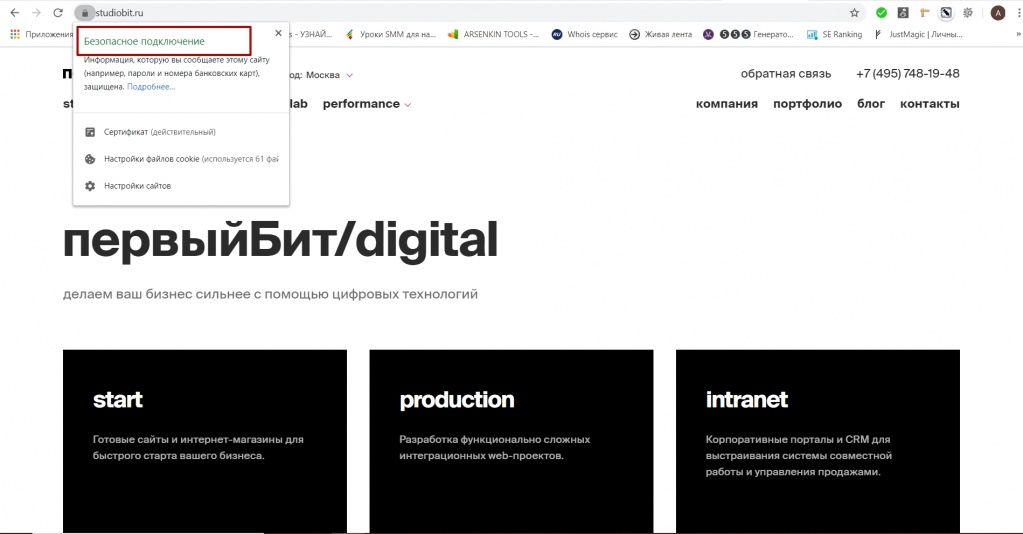Open the портфолио navigation link

point(807,104)
